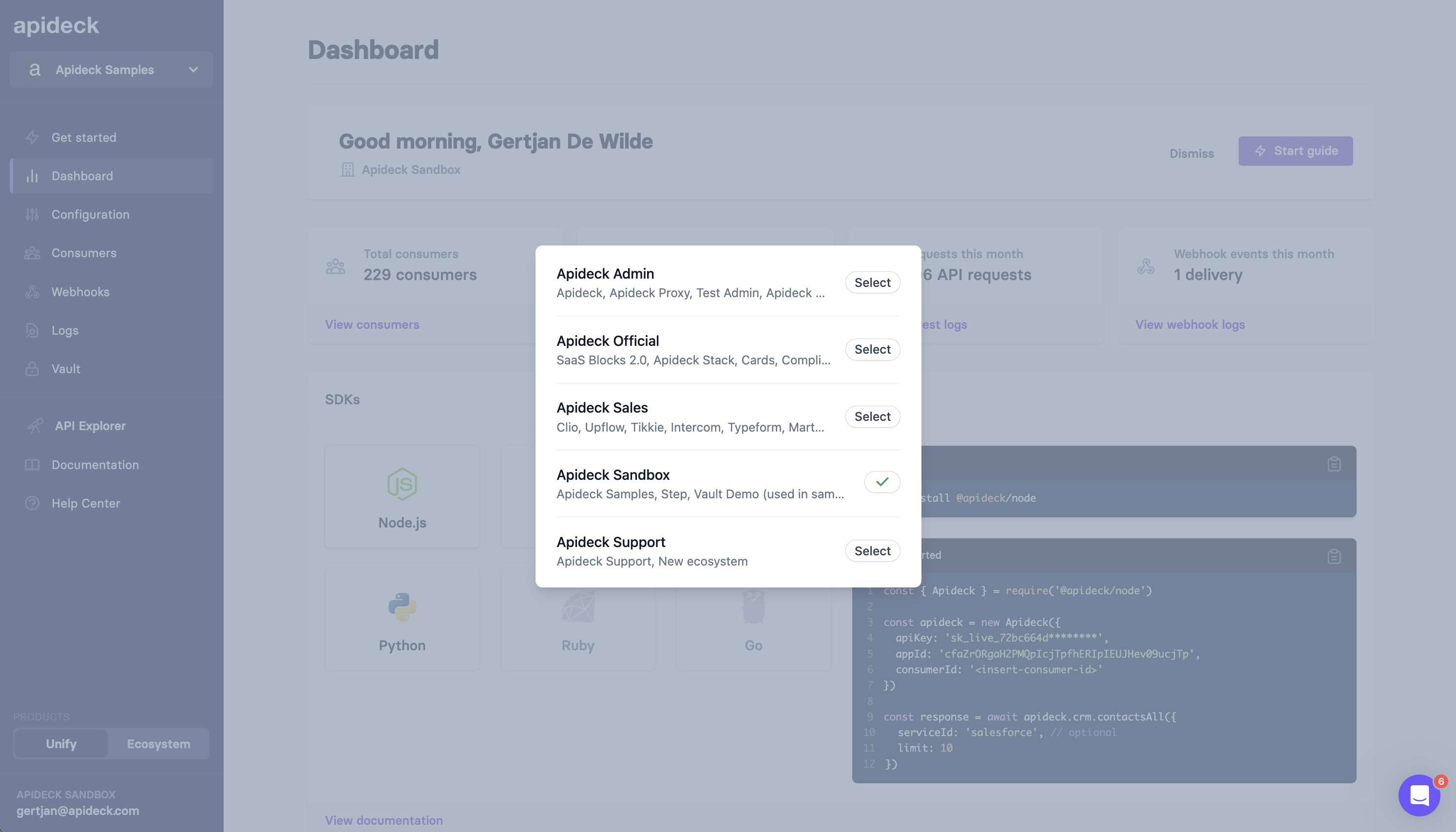The height and width of the screenshot is (832, 1456).
Task: Click the Apideck Support row title
Action: point(611,542)
